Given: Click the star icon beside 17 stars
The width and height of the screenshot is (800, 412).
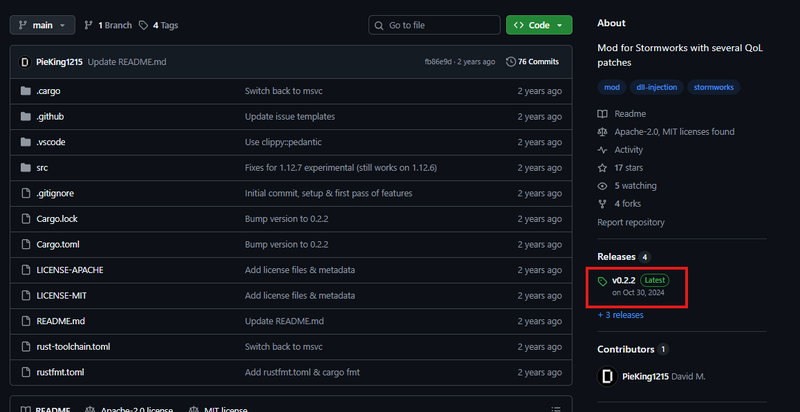Looking at the screenshot, I should pos(603,168).
